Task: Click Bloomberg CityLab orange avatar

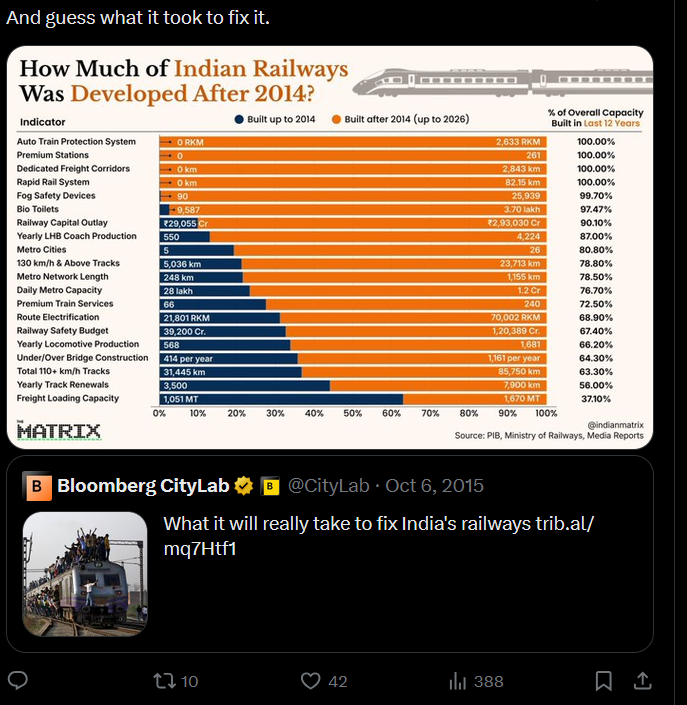Action: click(37, 486)
